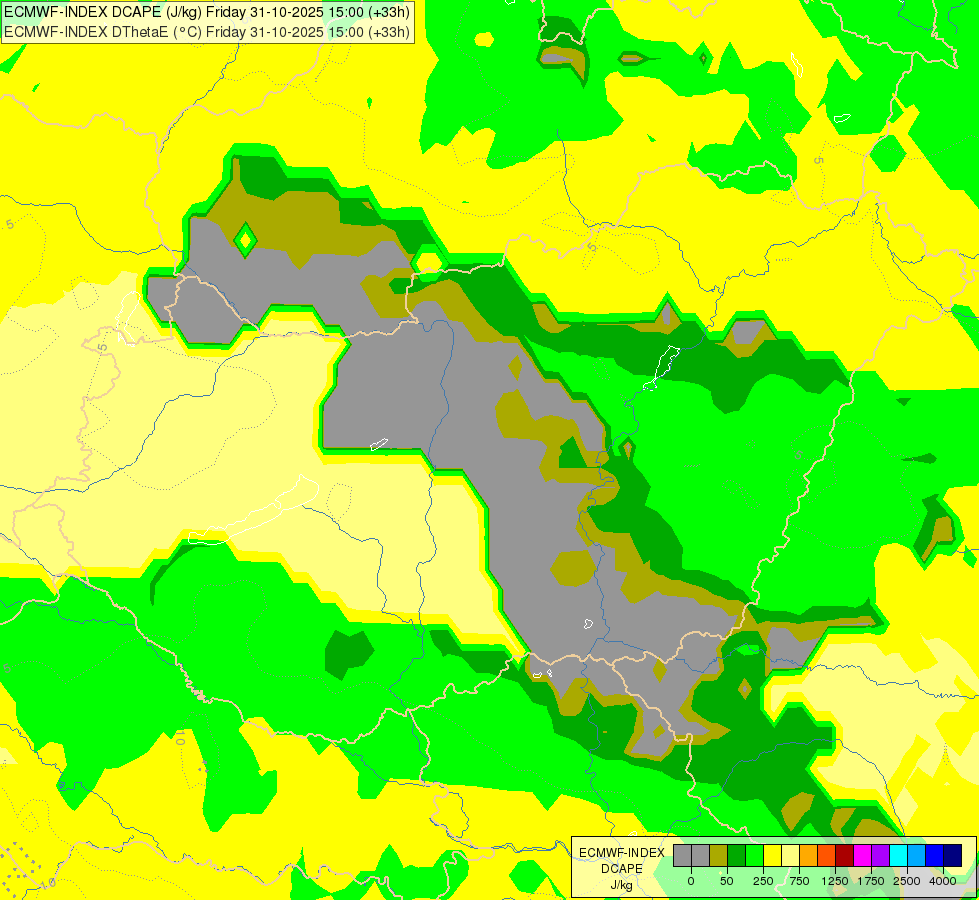
Task: Click the bright yellow legend swatch
Action: click(x=772, y=855)
